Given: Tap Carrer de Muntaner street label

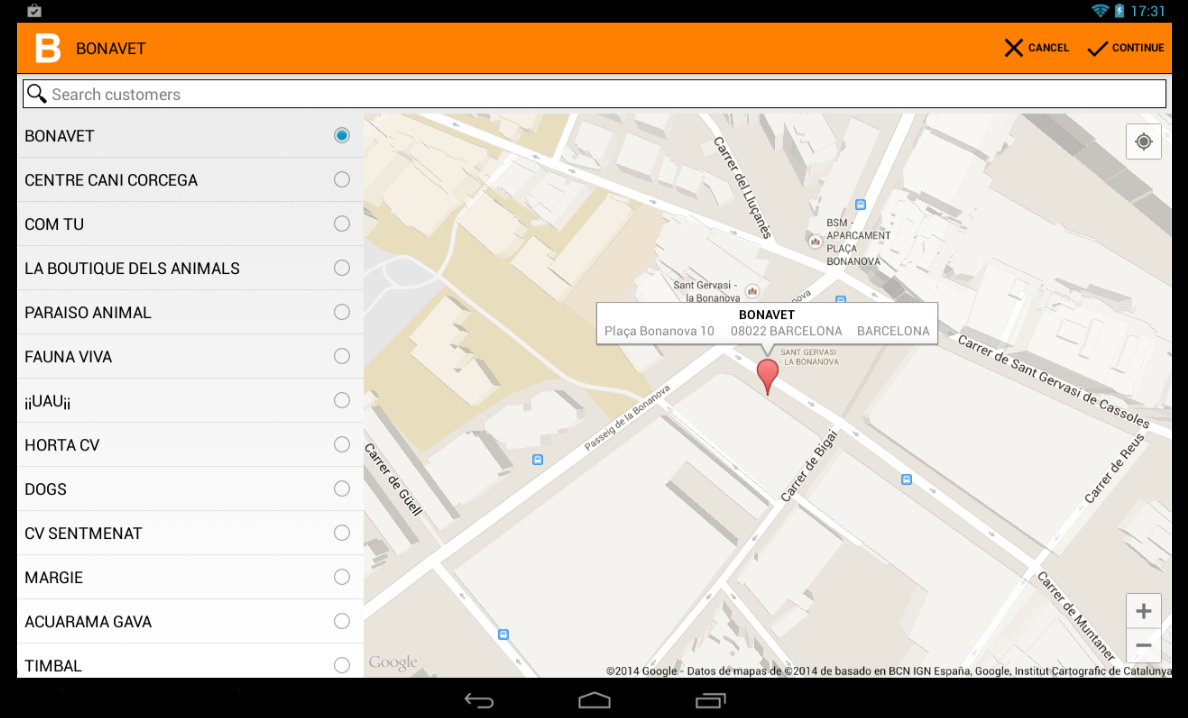Looking at the screenshot, I should coord(1076,617).
